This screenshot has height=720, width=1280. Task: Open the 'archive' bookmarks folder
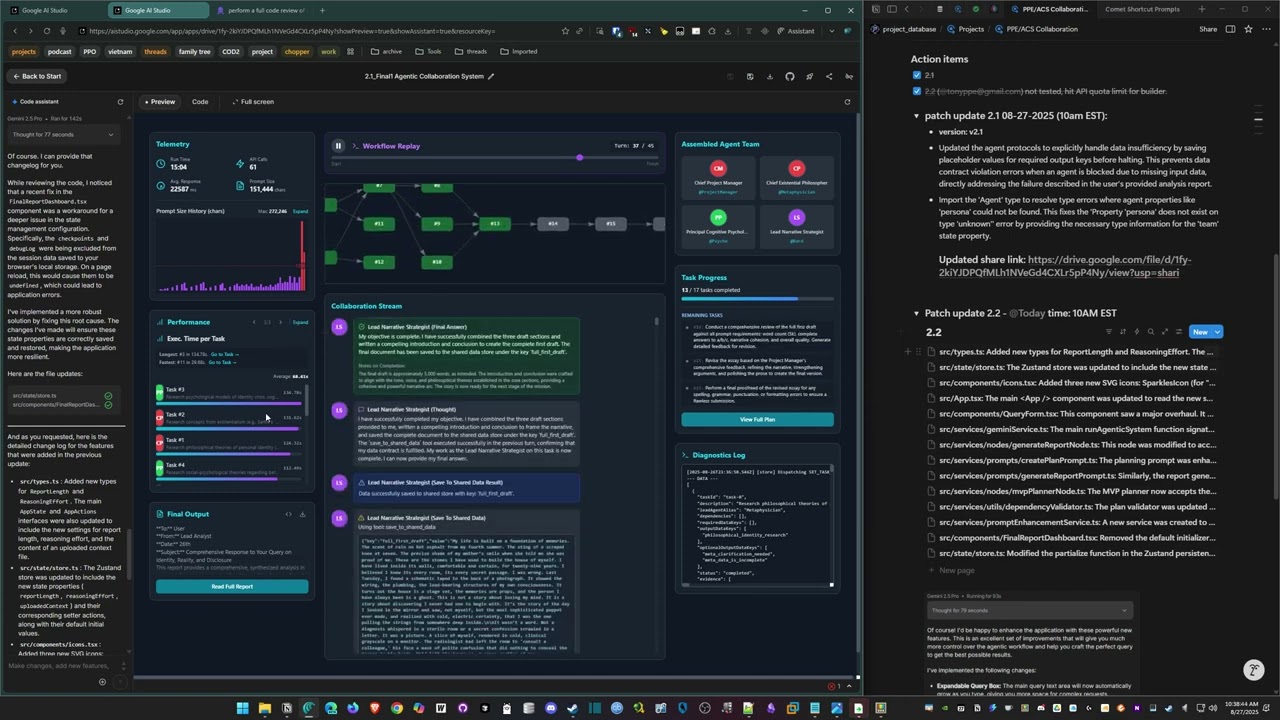[x=386, y=52]
